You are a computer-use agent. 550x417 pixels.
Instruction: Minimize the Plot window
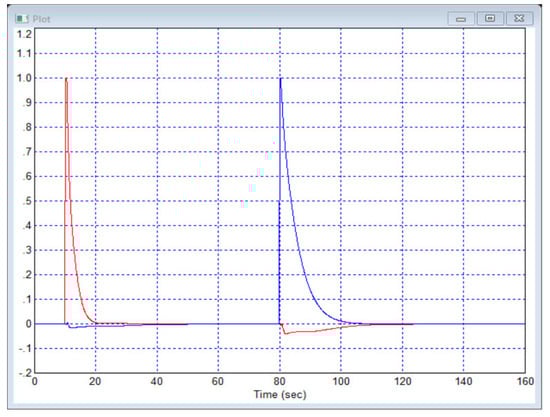(461, 18)
